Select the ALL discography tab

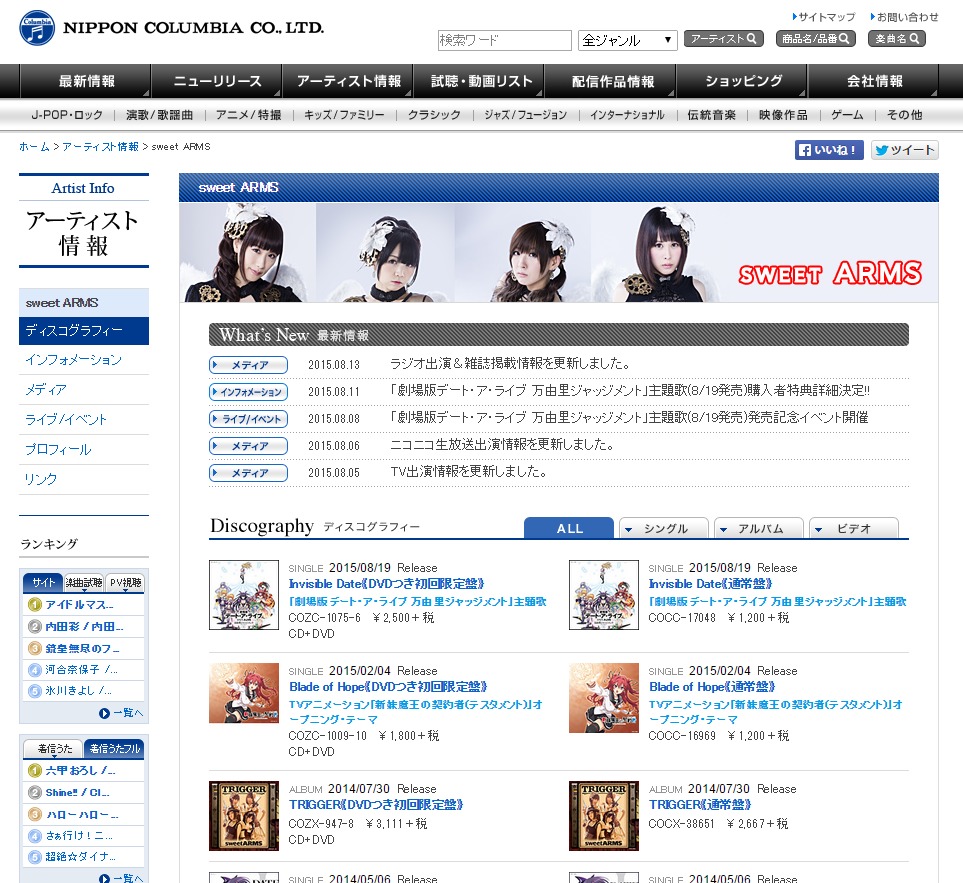[569, 528]
